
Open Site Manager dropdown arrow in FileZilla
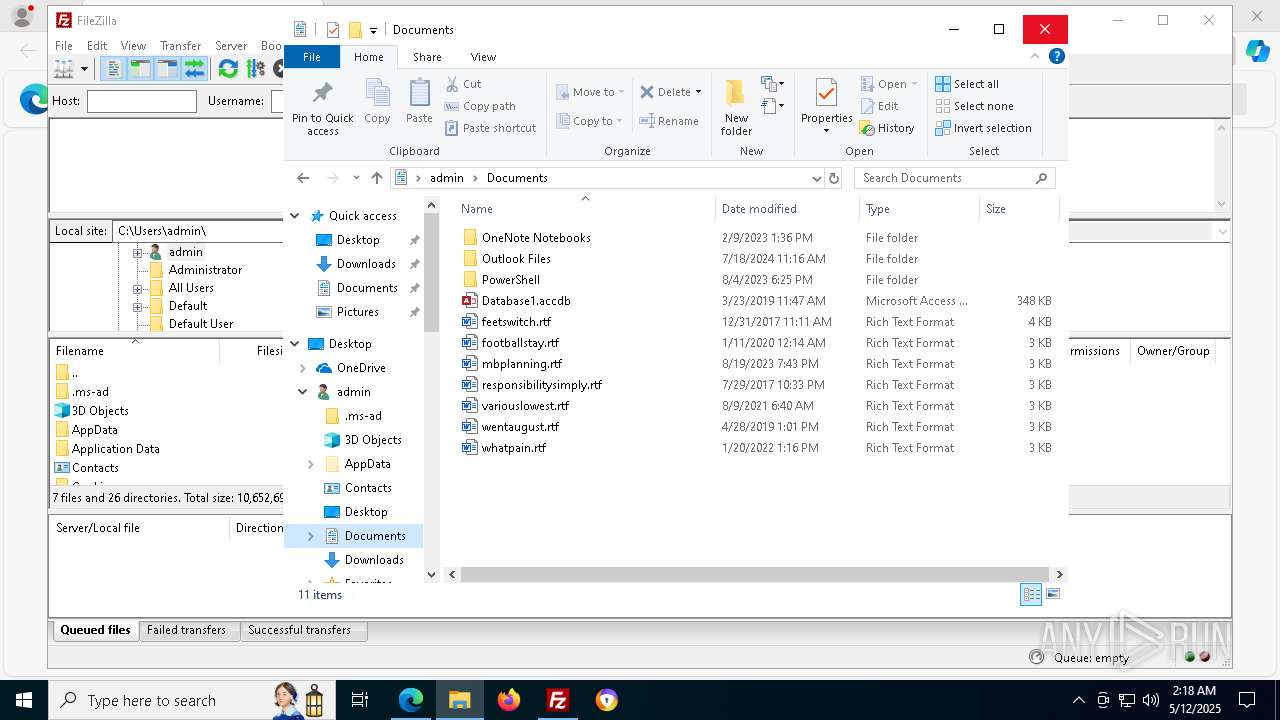[x=84, y=69]
